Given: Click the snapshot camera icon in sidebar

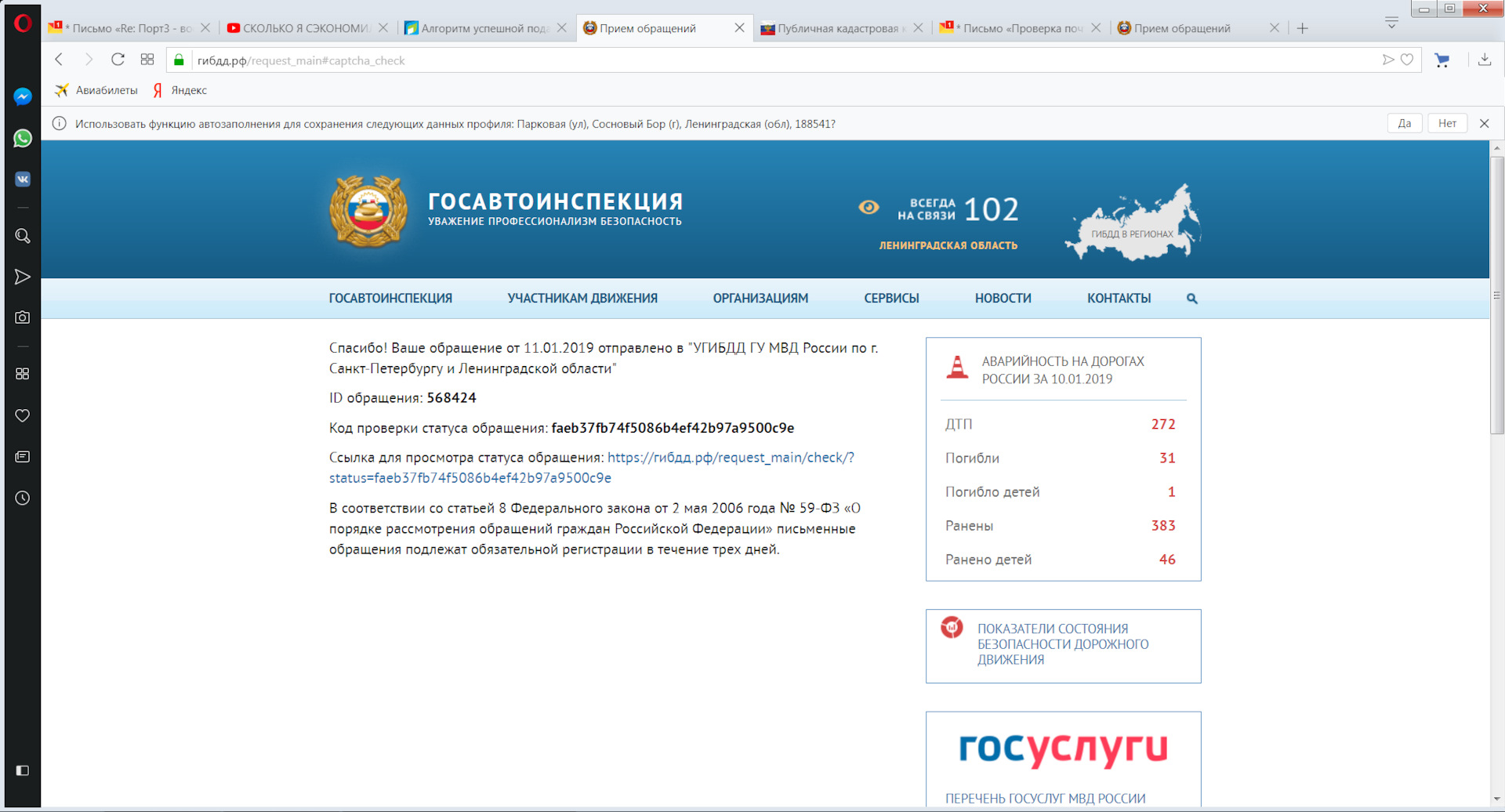Looking at the screenshot, I should pos(23,317).
